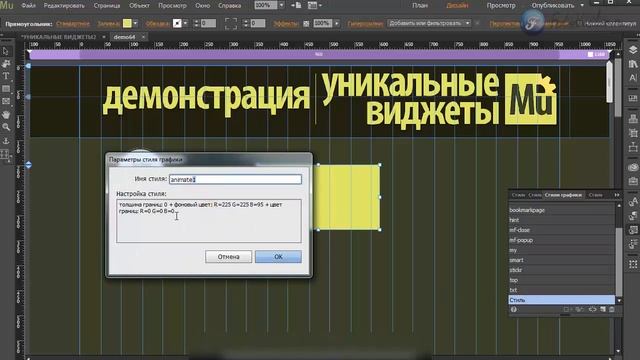Screen dimensions: 640x360
Task: Open the fill color dropdown arrow
Action: tap(136, 23)
